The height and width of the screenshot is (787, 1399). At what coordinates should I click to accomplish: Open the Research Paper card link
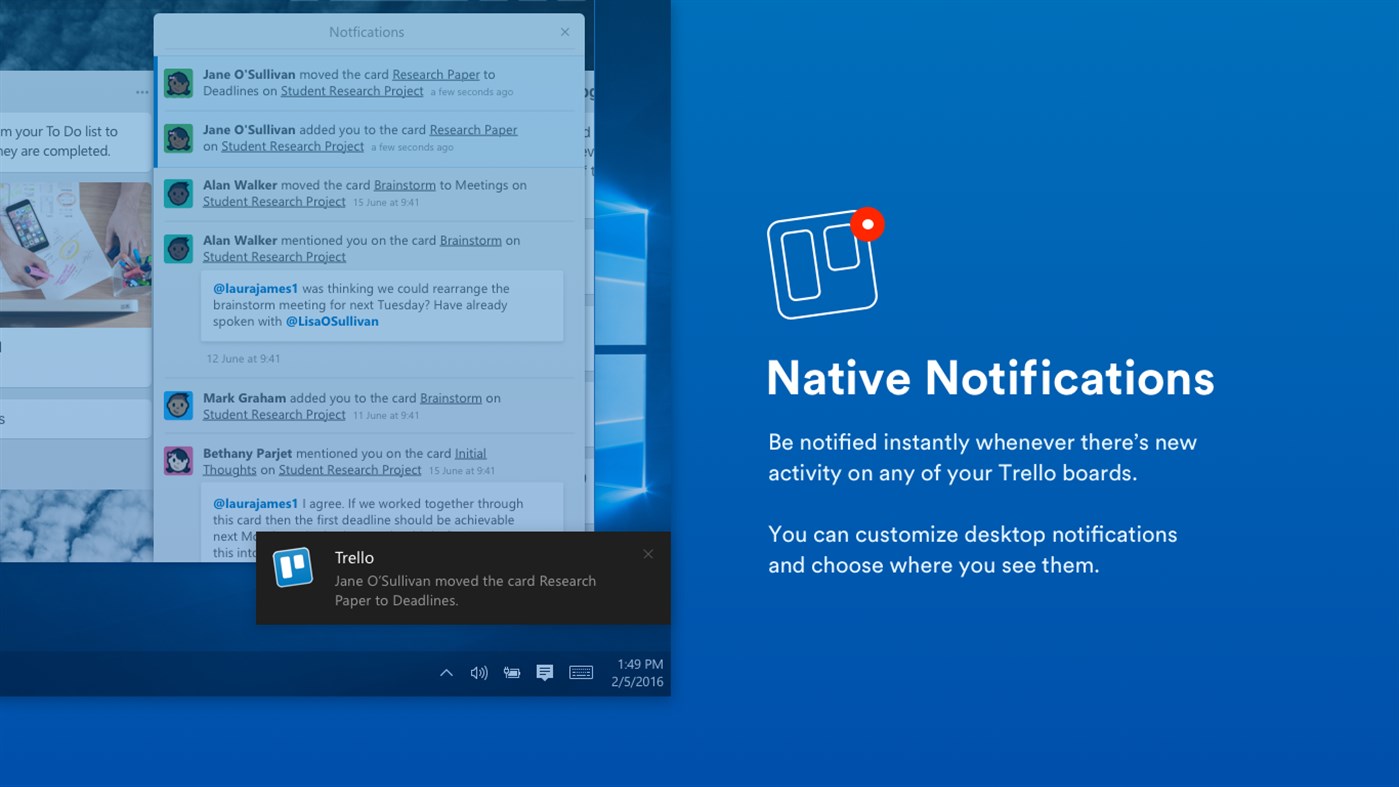point(435,74)
